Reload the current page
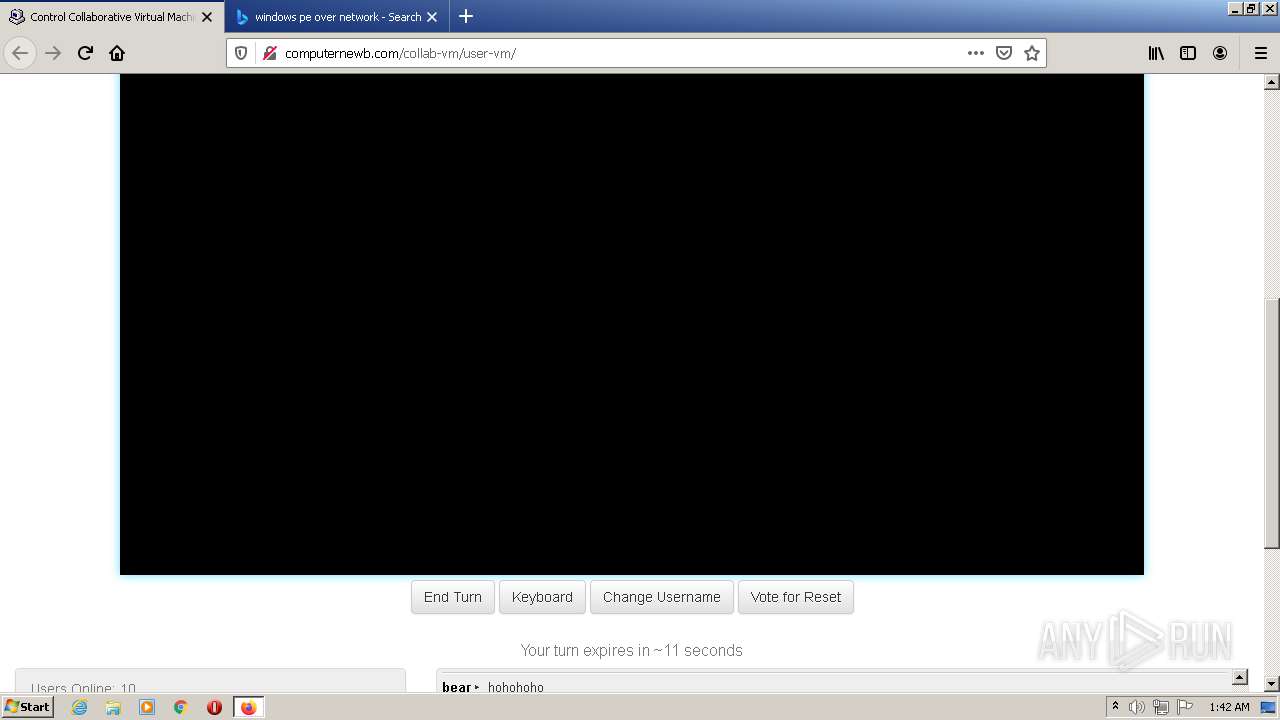The image size is (1280, 720). [x=85, y=53]
